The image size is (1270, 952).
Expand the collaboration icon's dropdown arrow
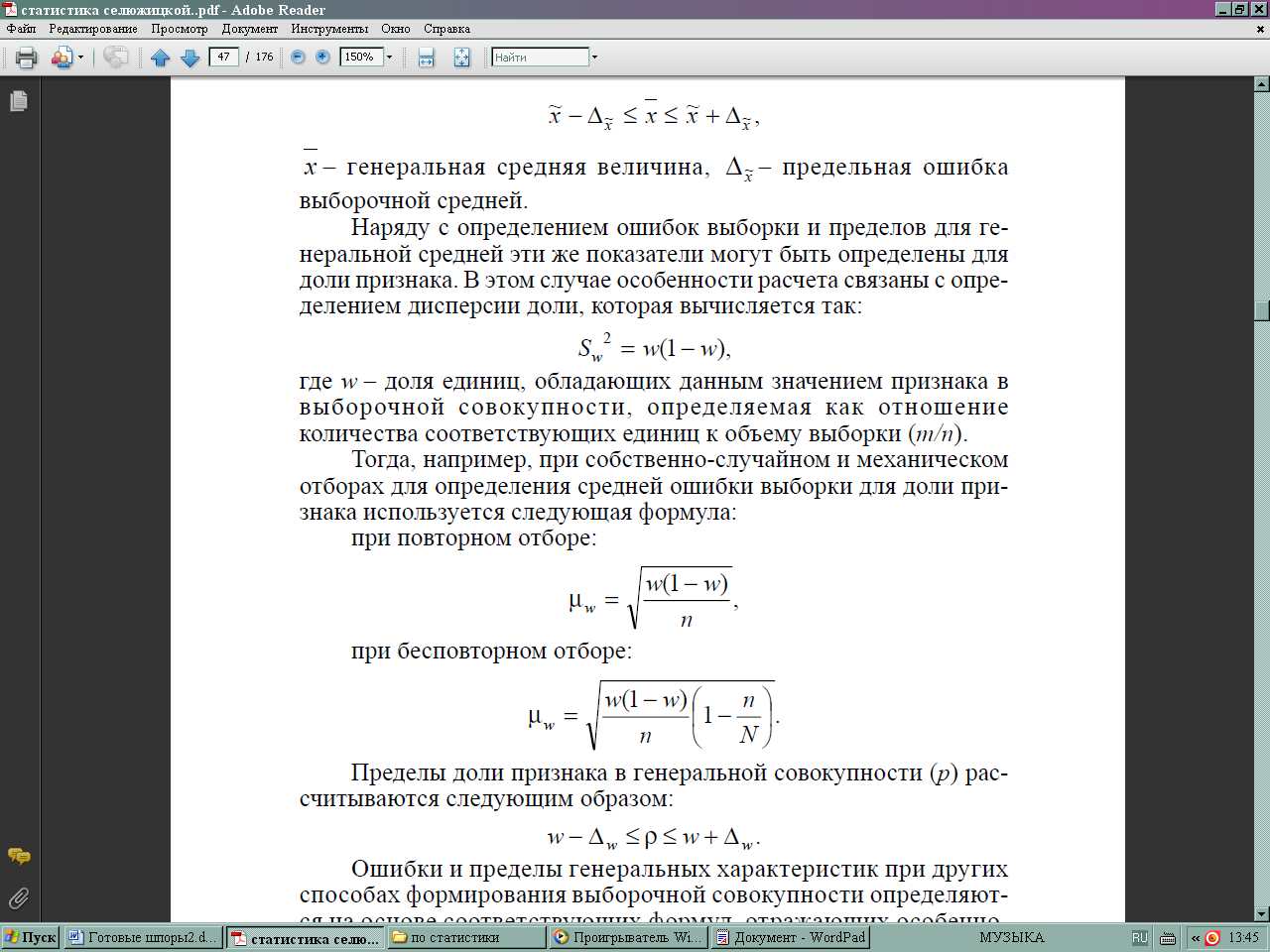[x=81, y=58]
